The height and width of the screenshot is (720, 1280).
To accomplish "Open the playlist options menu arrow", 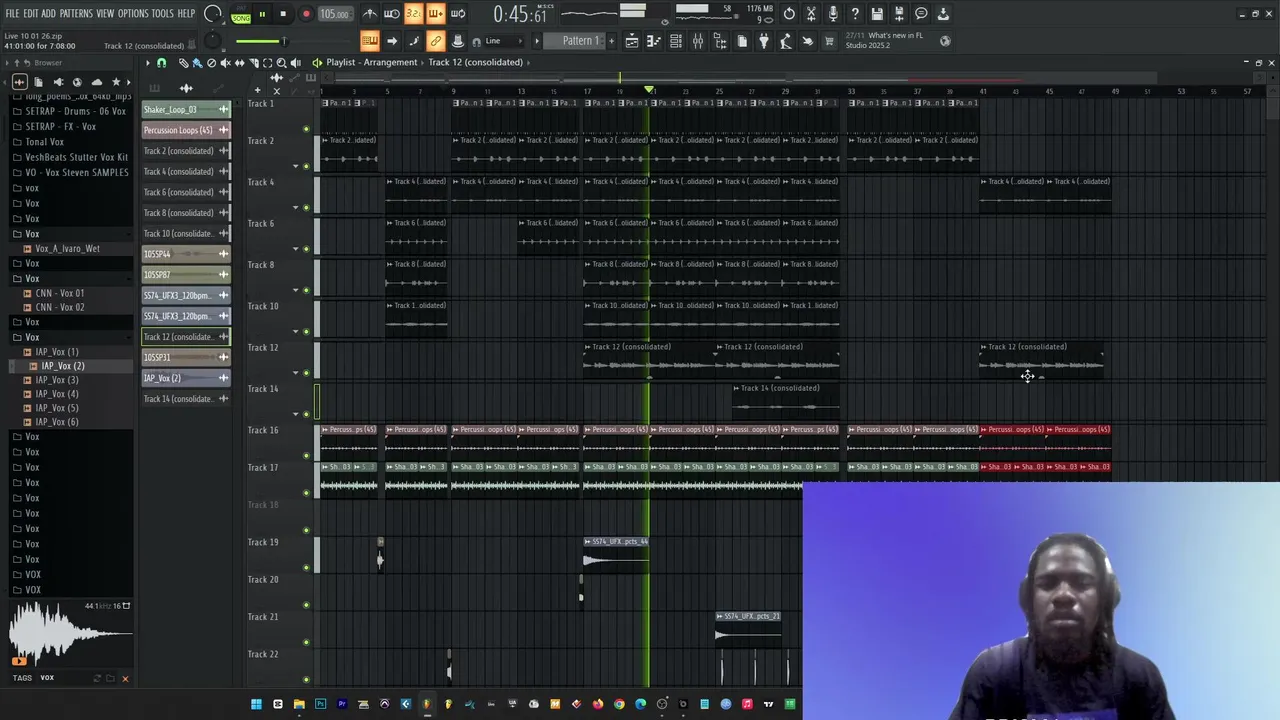I will [x=147, y=63].
